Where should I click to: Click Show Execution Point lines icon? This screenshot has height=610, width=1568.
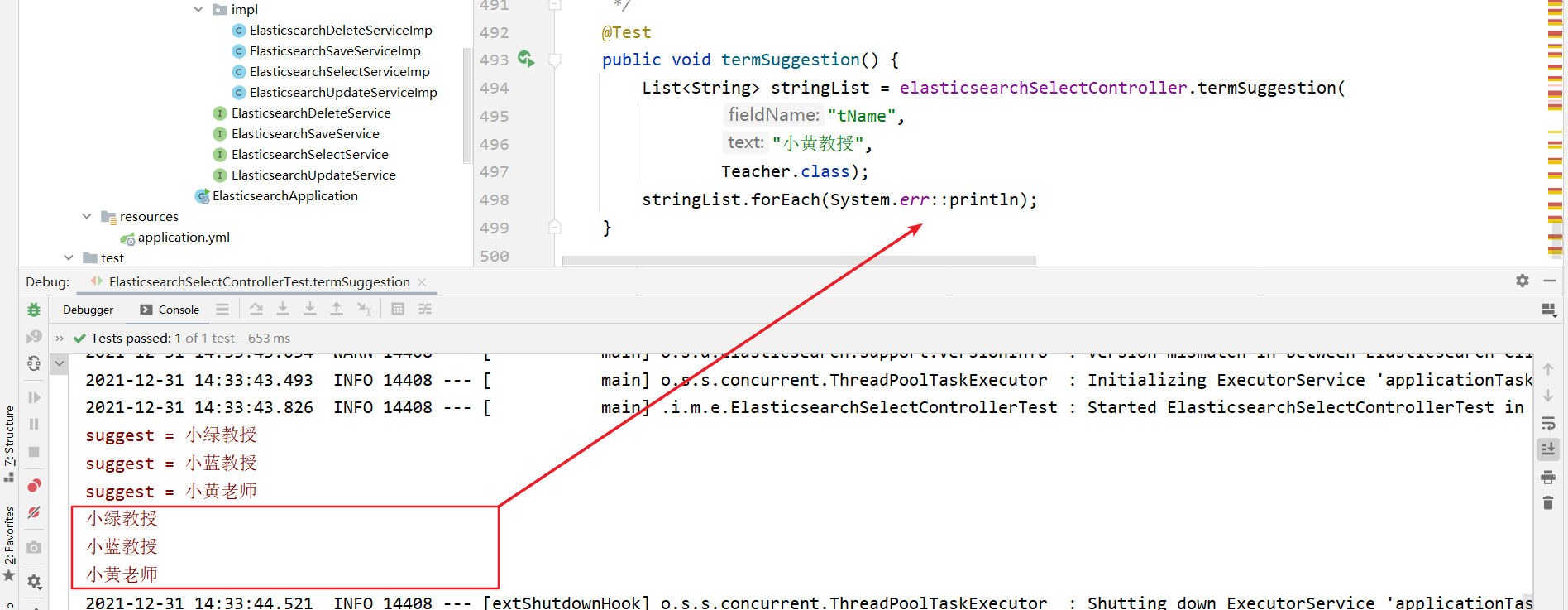click(x=222, y=309)
